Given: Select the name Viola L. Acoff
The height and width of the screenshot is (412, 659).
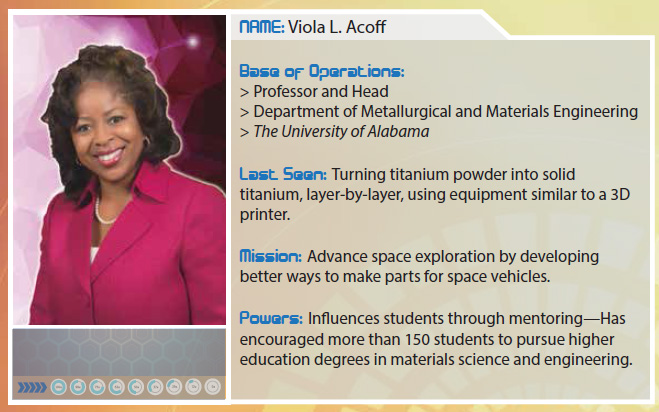Looking at the screenshot, I should 337,27.
